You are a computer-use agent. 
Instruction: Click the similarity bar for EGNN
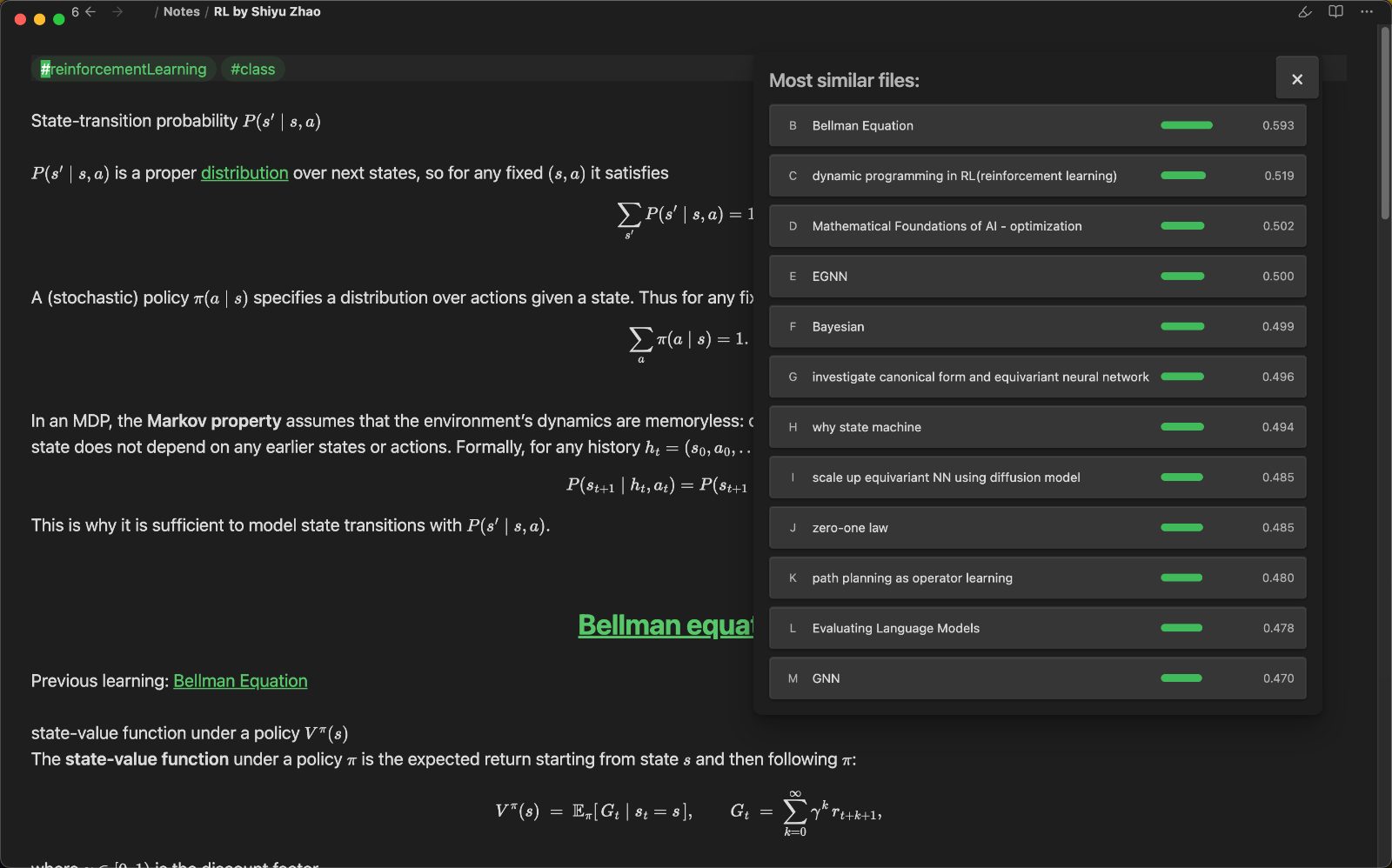(1182, 277)
